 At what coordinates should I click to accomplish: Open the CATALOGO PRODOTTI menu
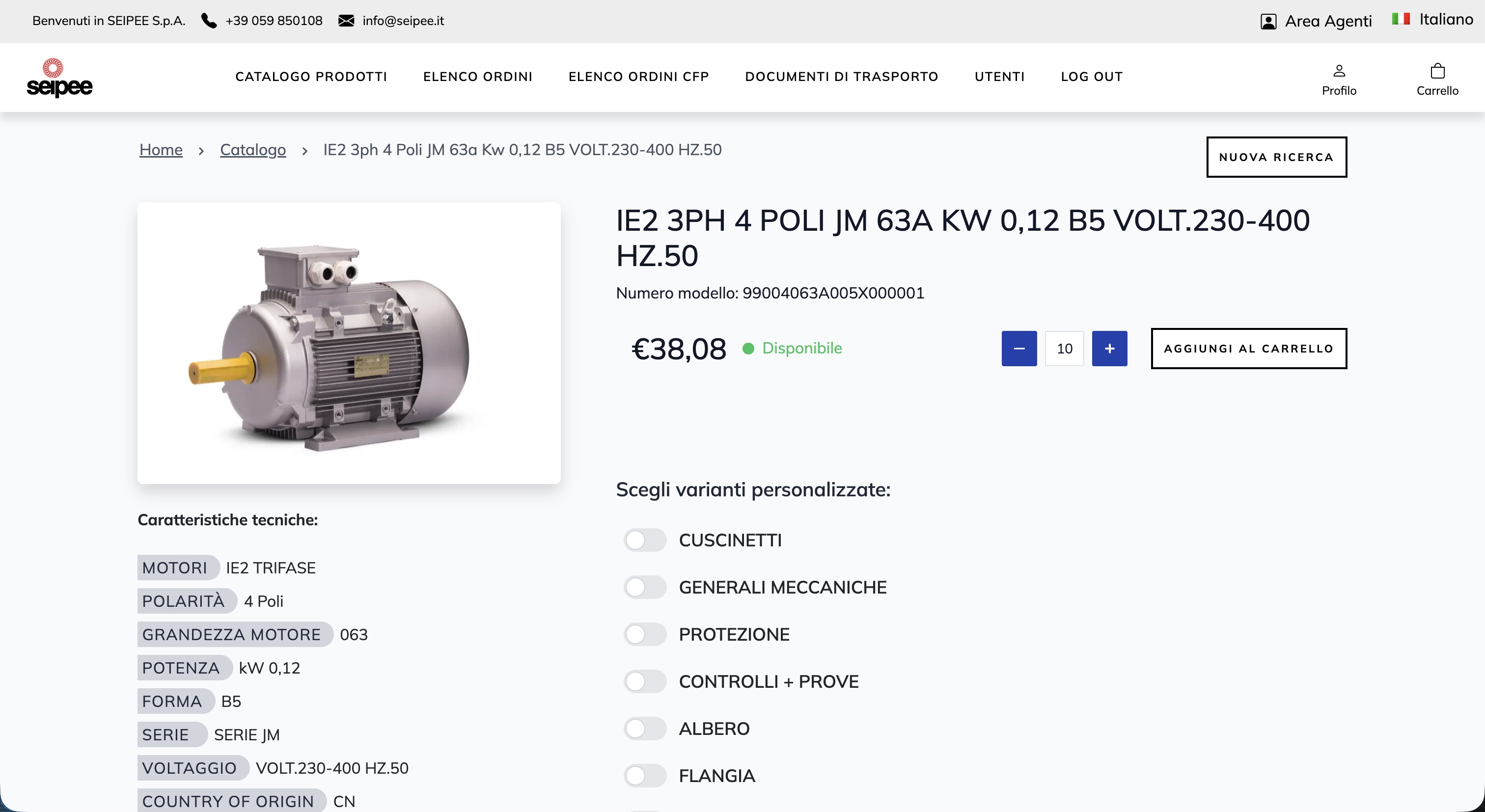(x=311, y=77)
